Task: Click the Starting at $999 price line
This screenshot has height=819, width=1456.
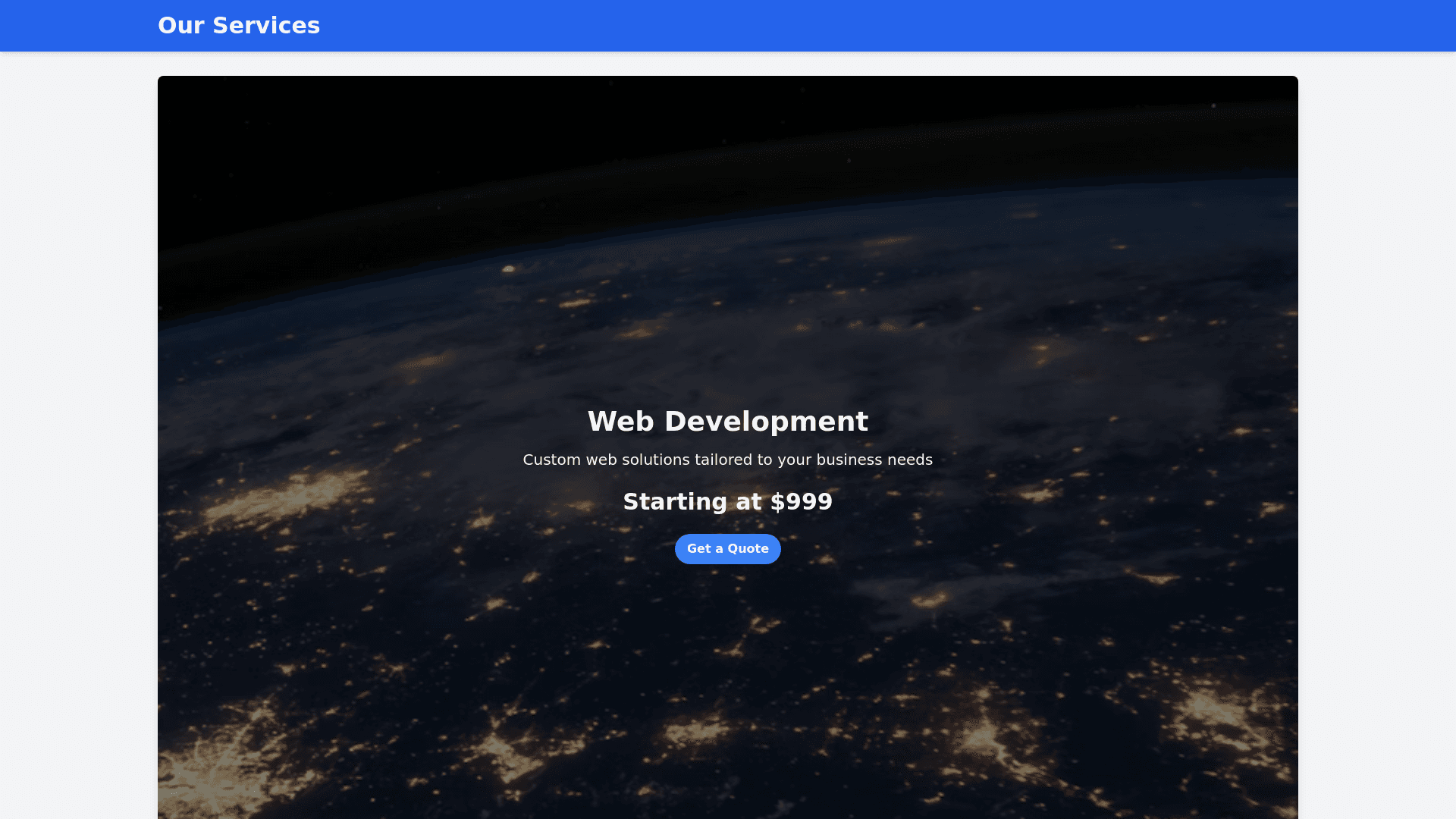Action: [727, 501]
